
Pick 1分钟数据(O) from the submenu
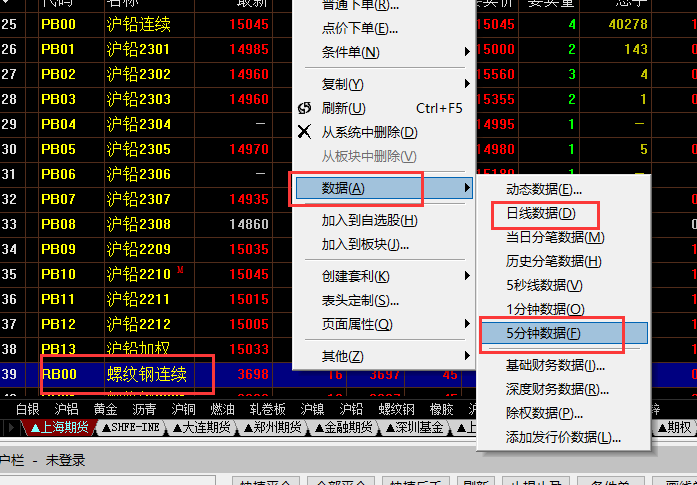[545, 309]
